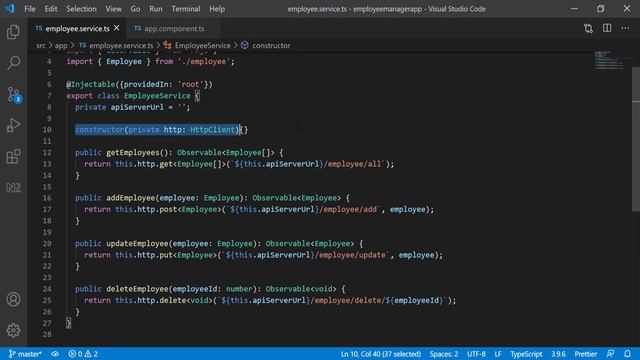Change language mode TypeScript
This screenshot has width=640, height=360.
[x=526, y=354]
